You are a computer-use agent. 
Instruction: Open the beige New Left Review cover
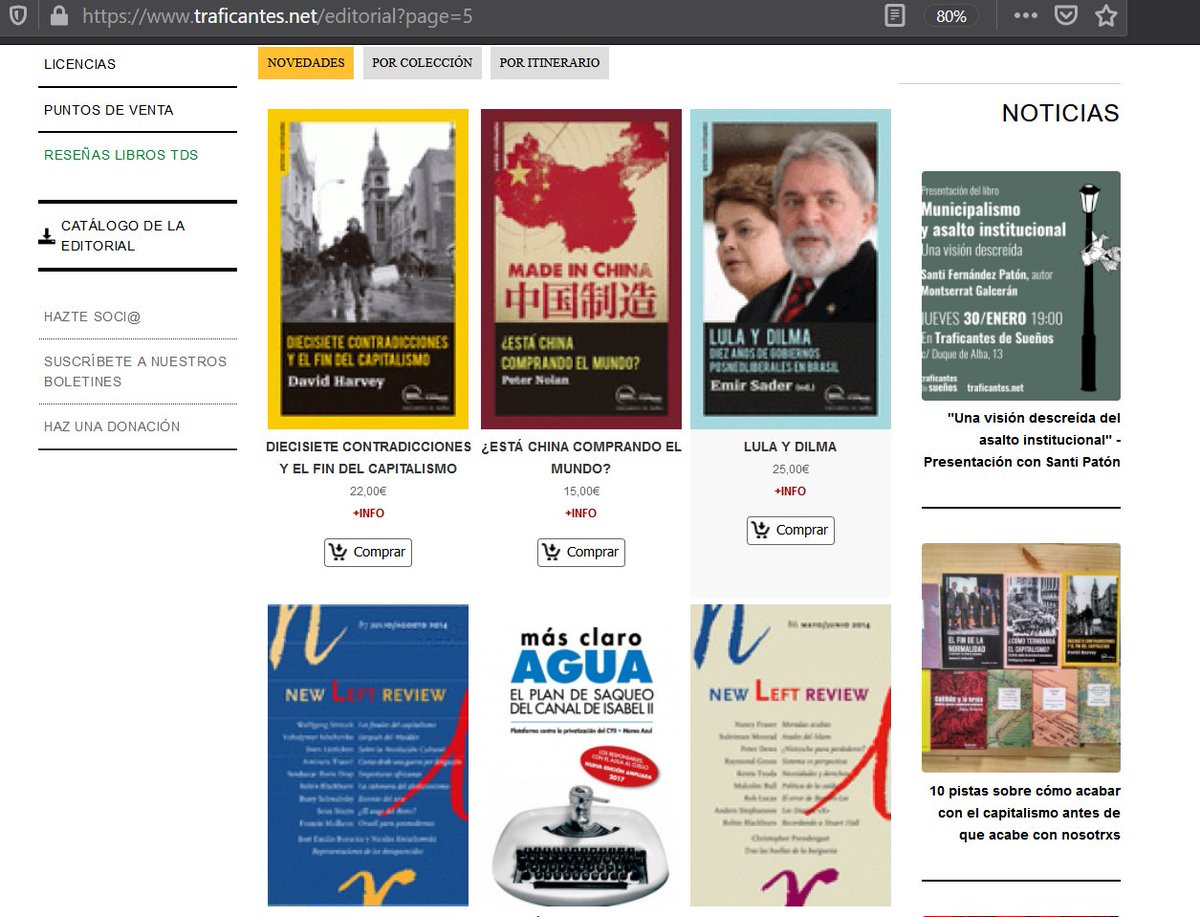(790, 755)
